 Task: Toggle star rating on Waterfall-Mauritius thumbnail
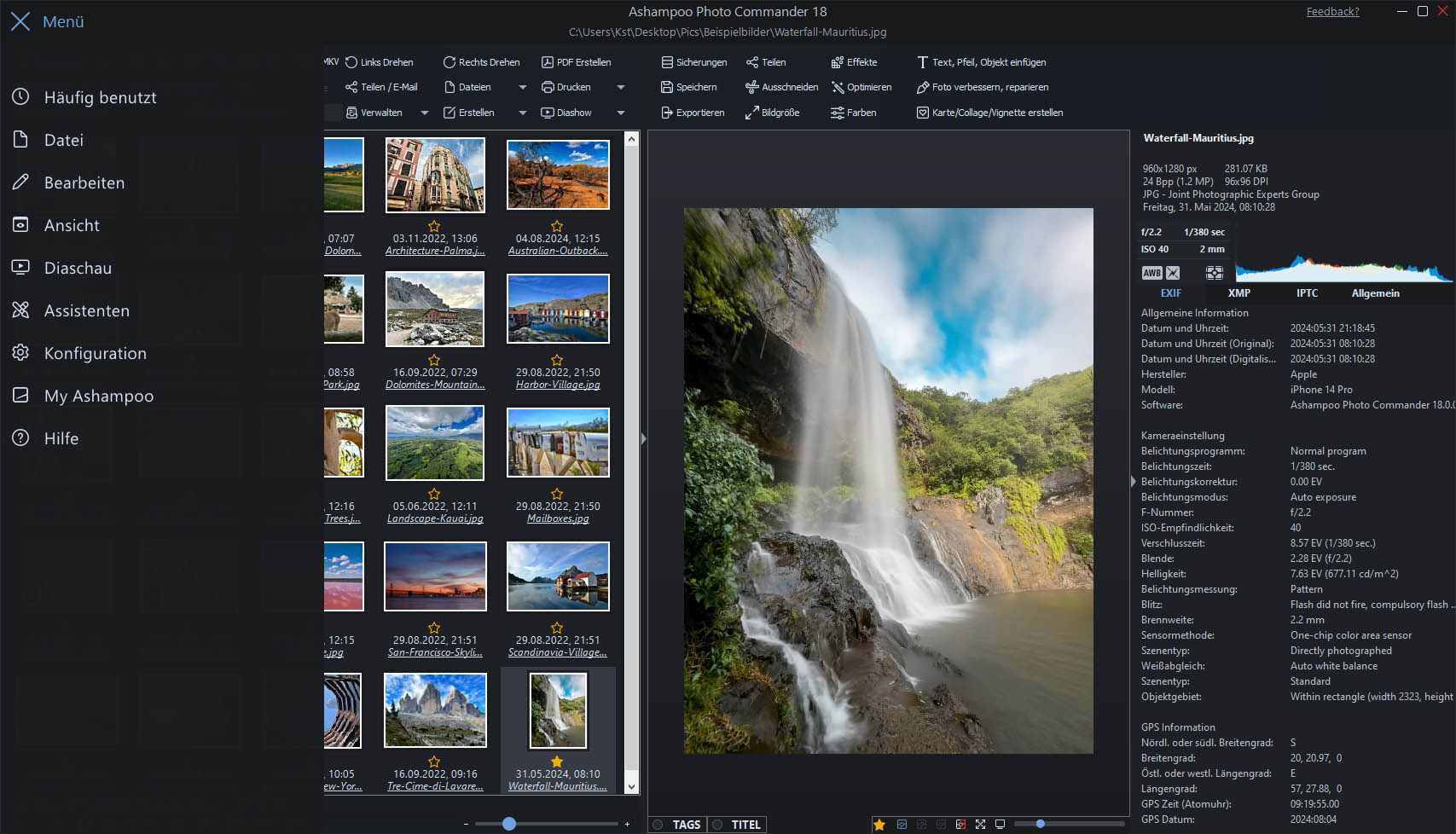tap(557, 762)
